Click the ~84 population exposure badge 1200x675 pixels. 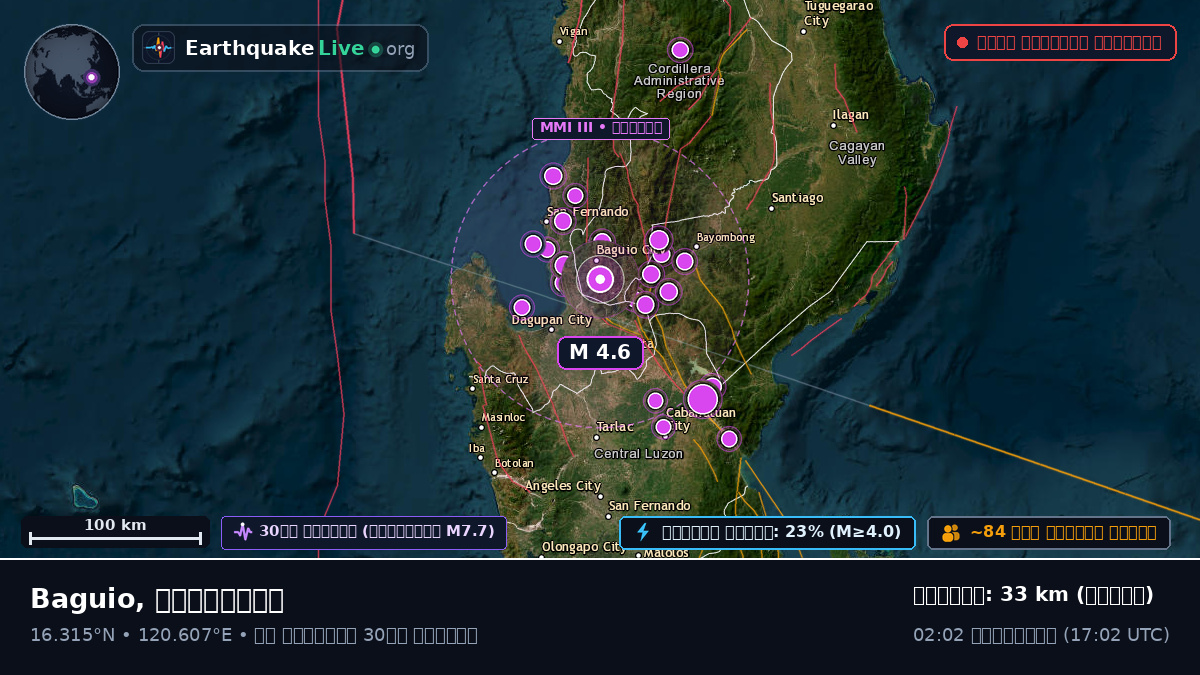pyautogui.click(x=1049, y=533)
